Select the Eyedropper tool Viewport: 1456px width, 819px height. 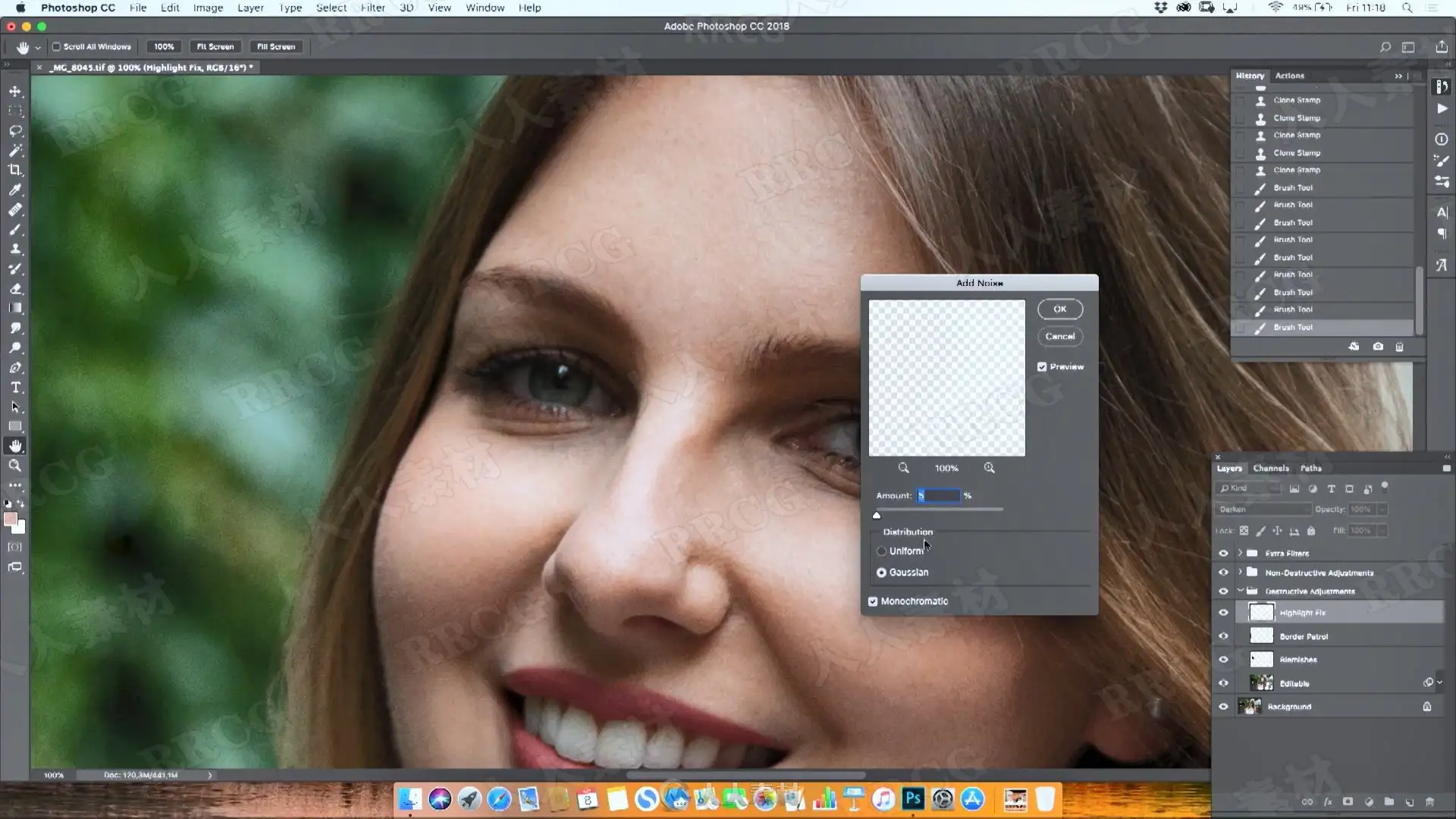[x=15, y=190]
